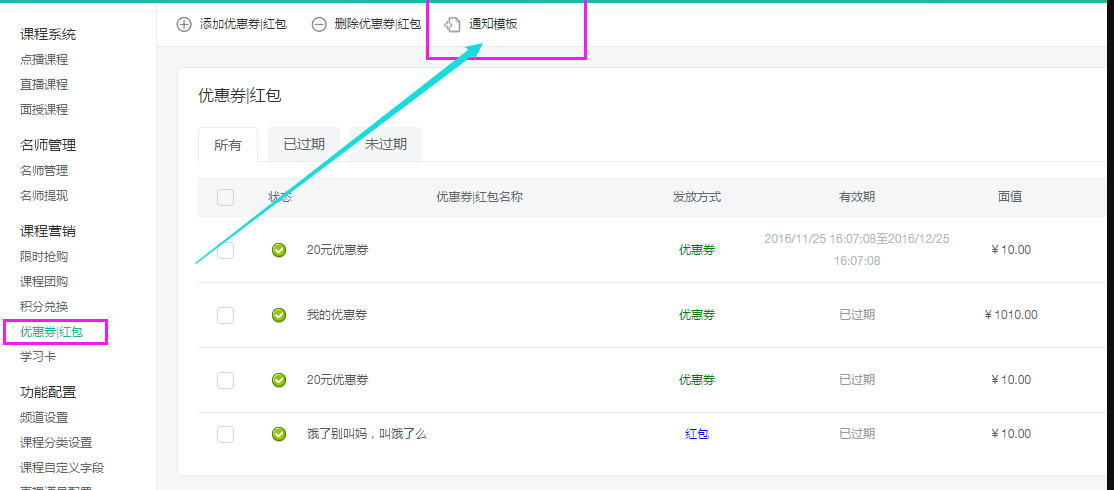Click the 功能配置 sidebar heading
1114x490 pixels.
48,392
